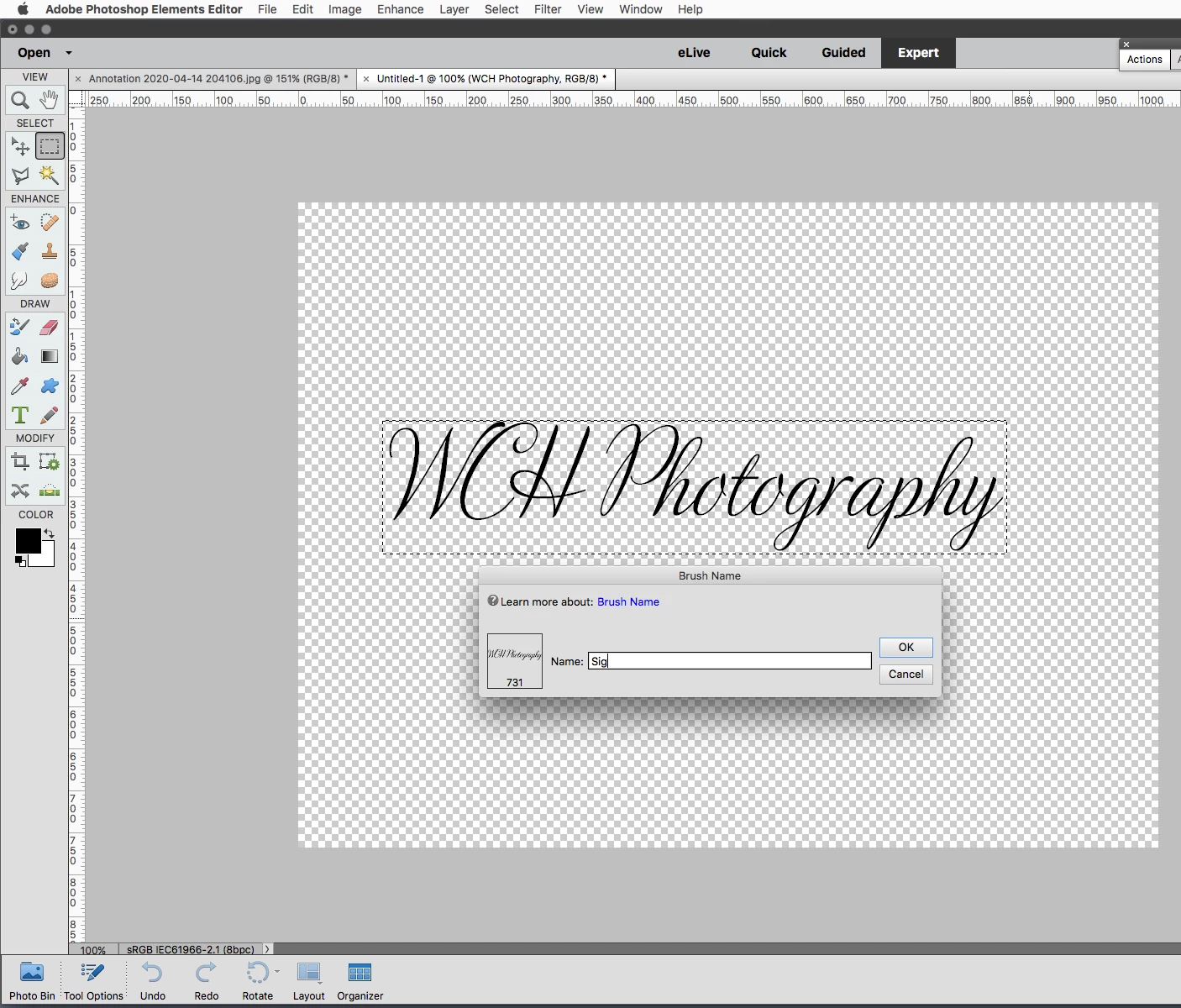Click the brush help question mark icon
This screenshot has width=1181, height=1008.
click(x=493, y=601)
